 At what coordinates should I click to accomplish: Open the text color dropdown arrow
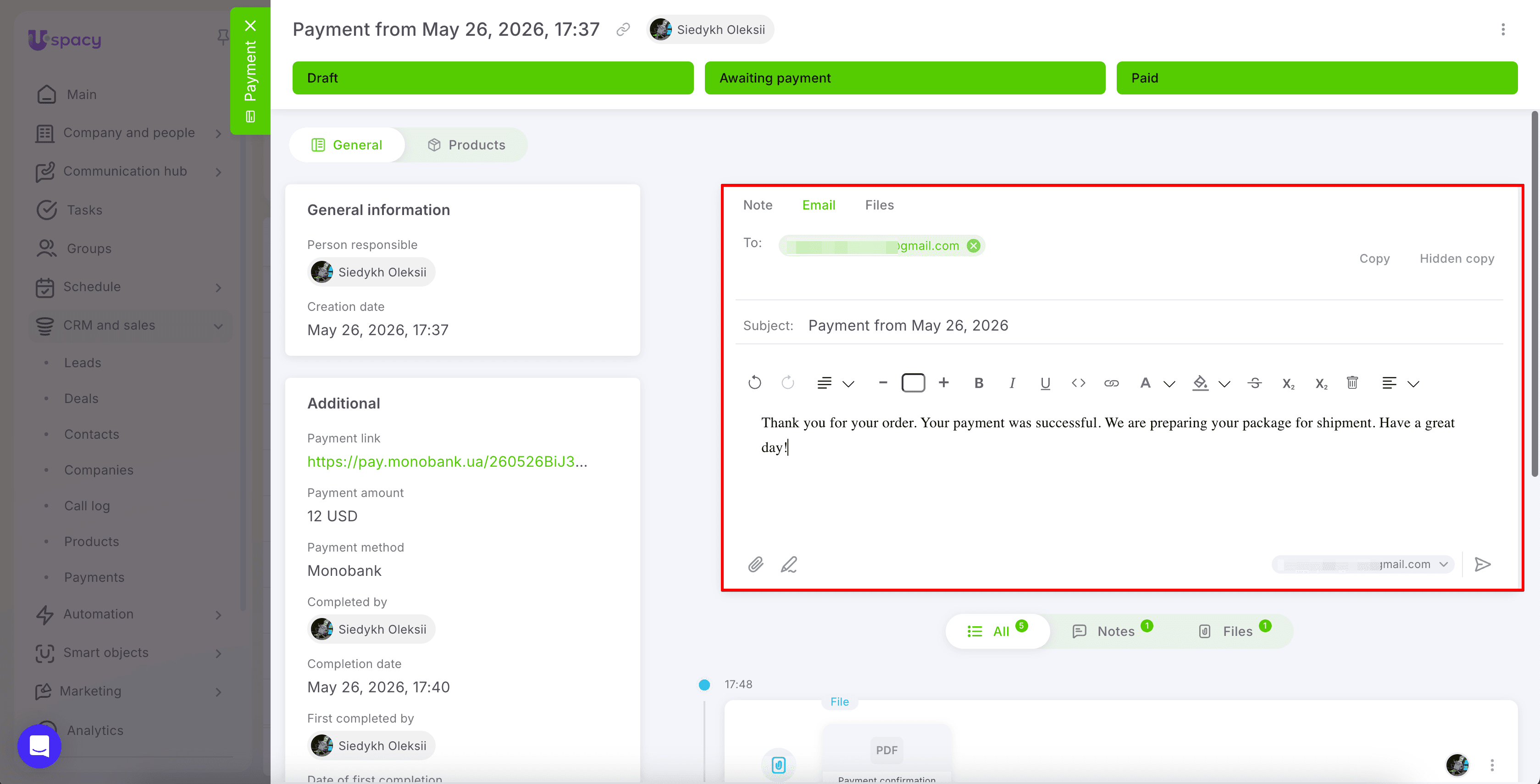click(x=1169, y=384)
